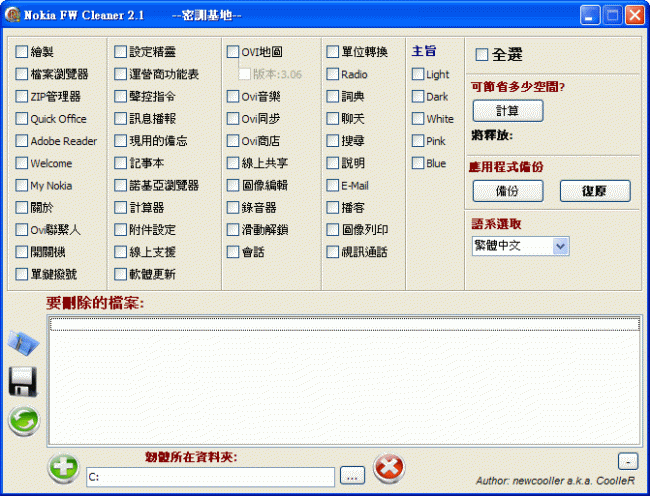Check the Pink theme checkbox
This screenshot has width=650, height=496.
tap(418, 141)
